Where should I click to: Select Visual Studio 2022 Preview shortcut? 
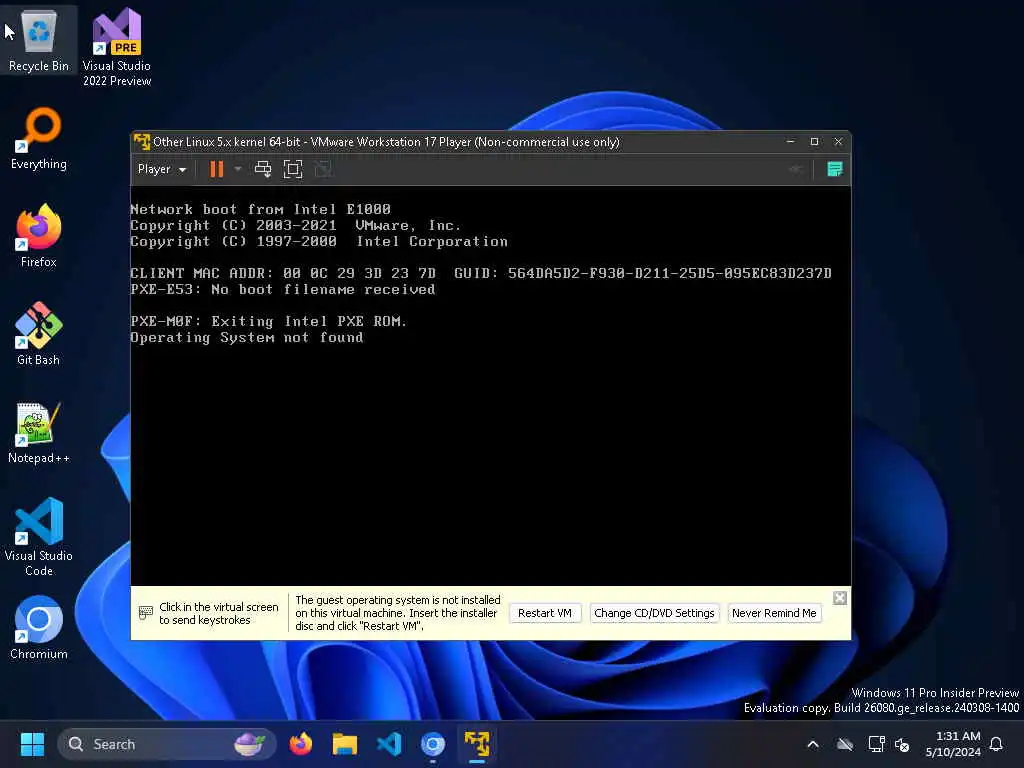point(117,48)
